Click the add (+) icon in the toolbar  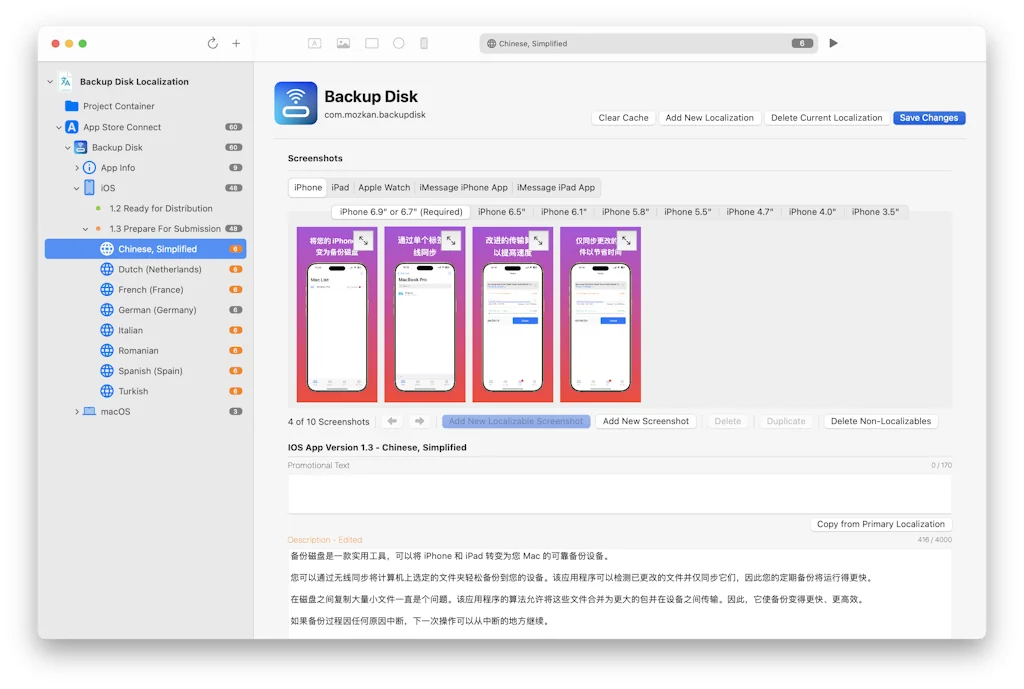point(236,43)
